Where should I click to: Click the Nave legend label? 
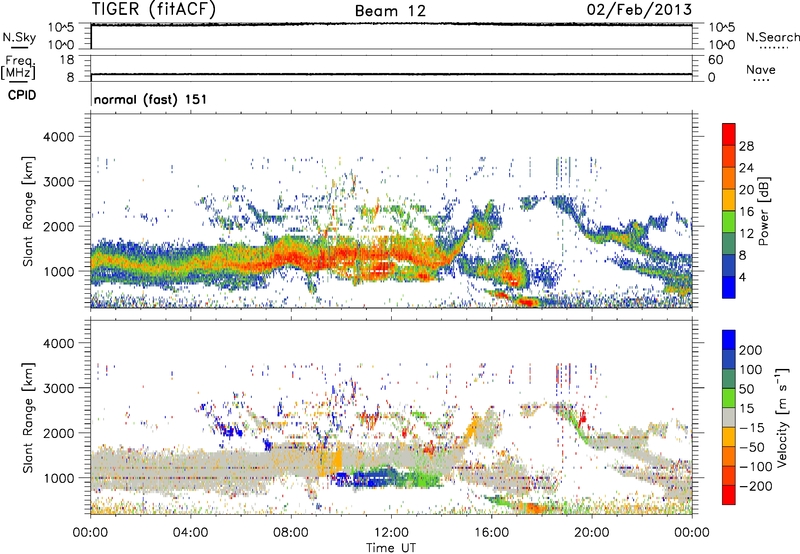pyautogui.click(x=761, y=69)
